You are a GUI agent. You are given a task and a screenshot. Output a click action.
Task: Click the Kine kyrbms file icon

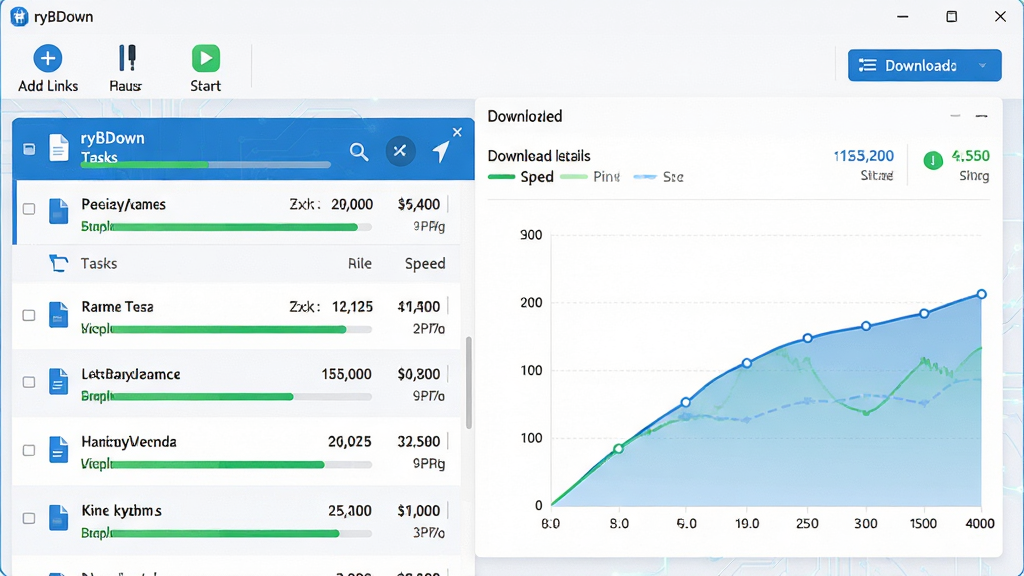(x=59, y=518)
